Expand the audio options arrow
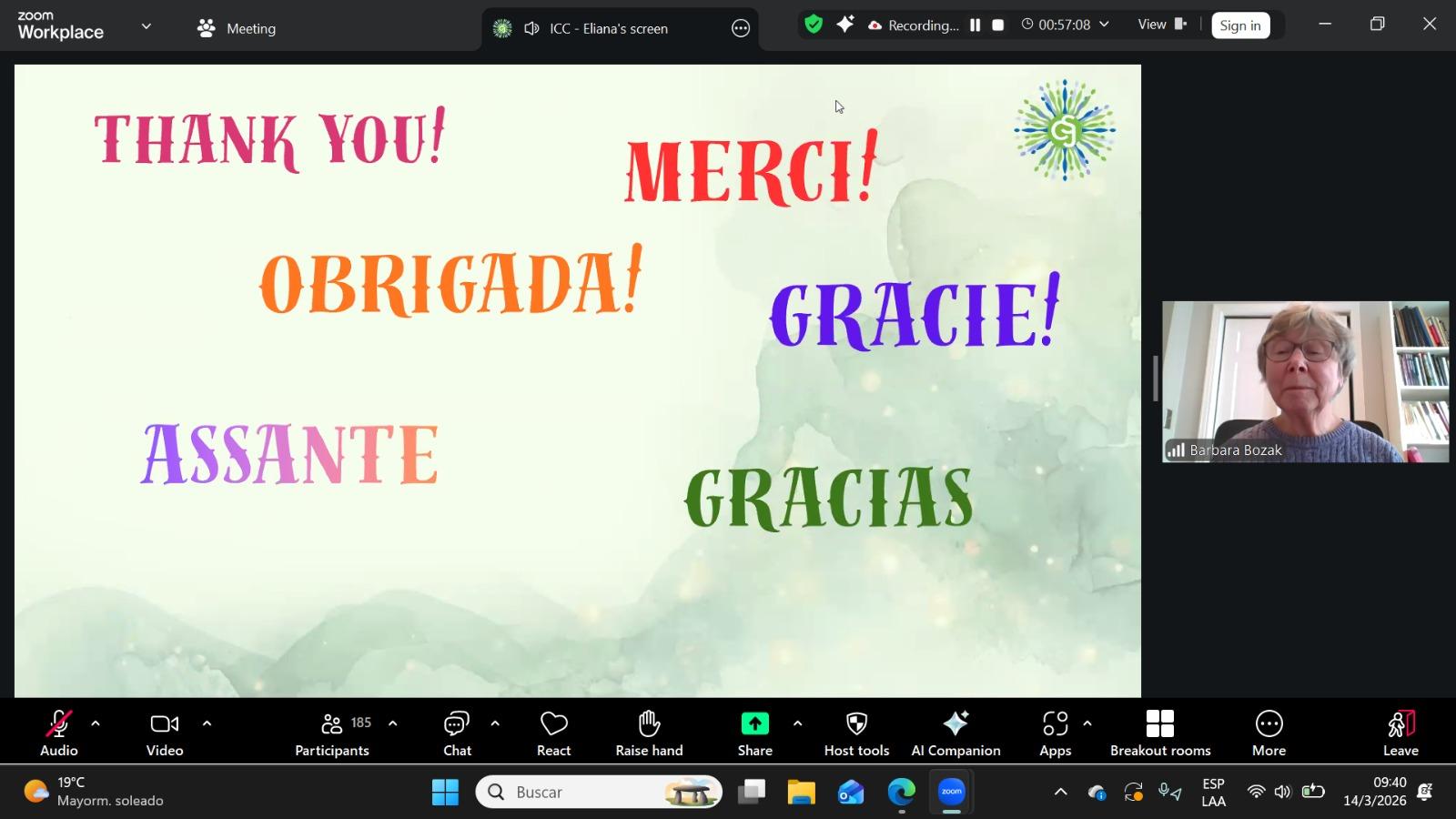Screen dimensions: 1456x819 (x=96, y=723)
